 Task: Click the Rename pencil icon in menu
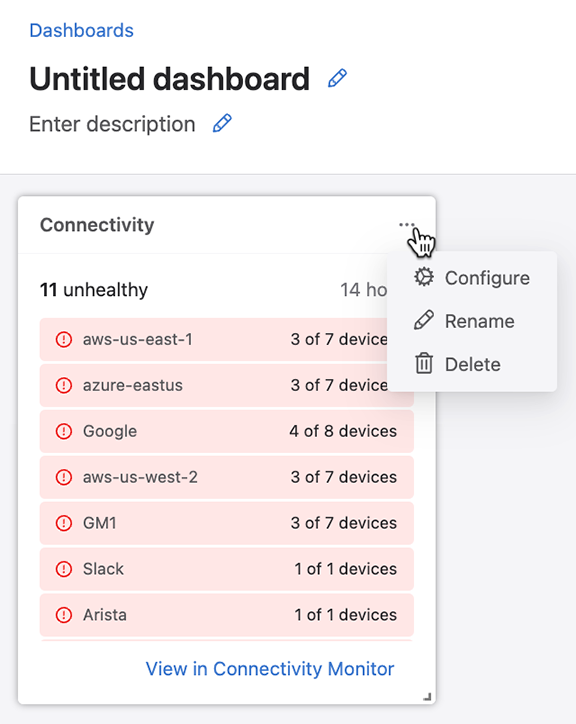(424, 320)
